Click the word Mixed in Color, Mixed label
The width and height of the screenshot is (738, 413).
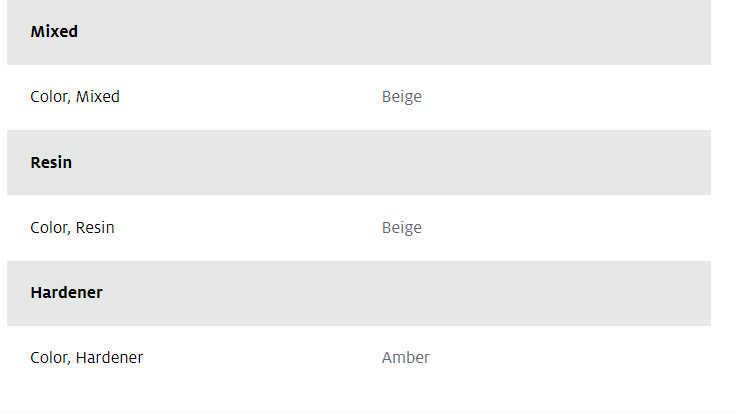(98, 97)
